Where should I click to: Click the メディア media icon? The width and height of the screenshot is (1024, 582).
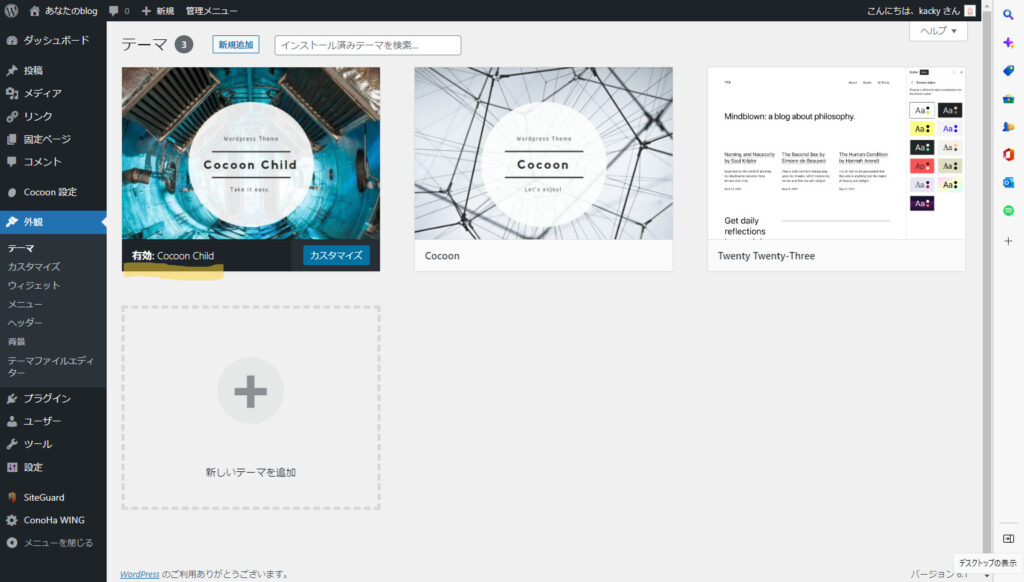(12, 93)
